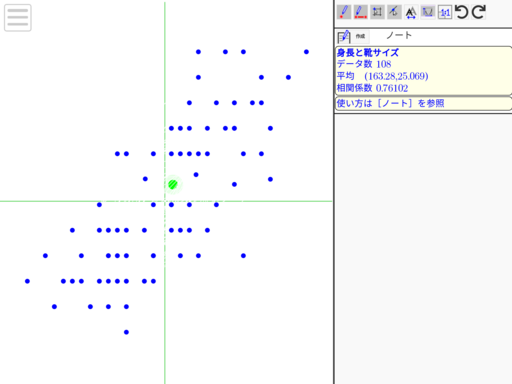This screenshot has width=512, height=384.
Task: Click the 相関係数 0.76102 line
Action: point(372,88)
